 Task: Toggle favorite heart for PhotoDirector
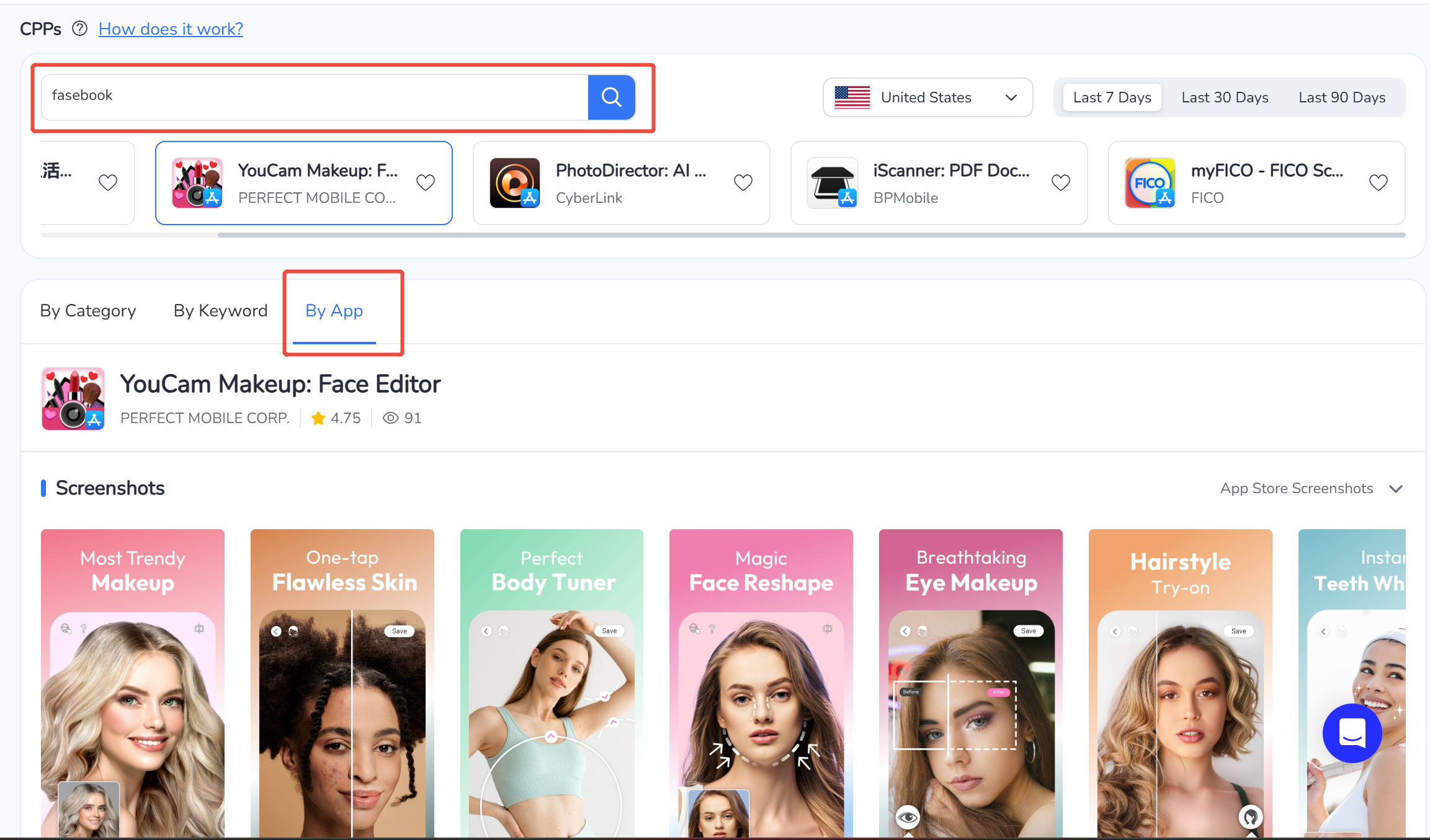743,182
